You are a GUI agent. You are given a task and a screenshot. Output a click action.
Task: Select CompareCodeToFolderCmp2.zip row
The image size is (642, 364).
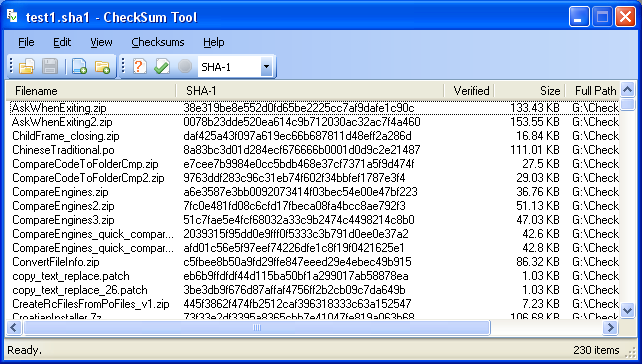[x=314, y=178]
